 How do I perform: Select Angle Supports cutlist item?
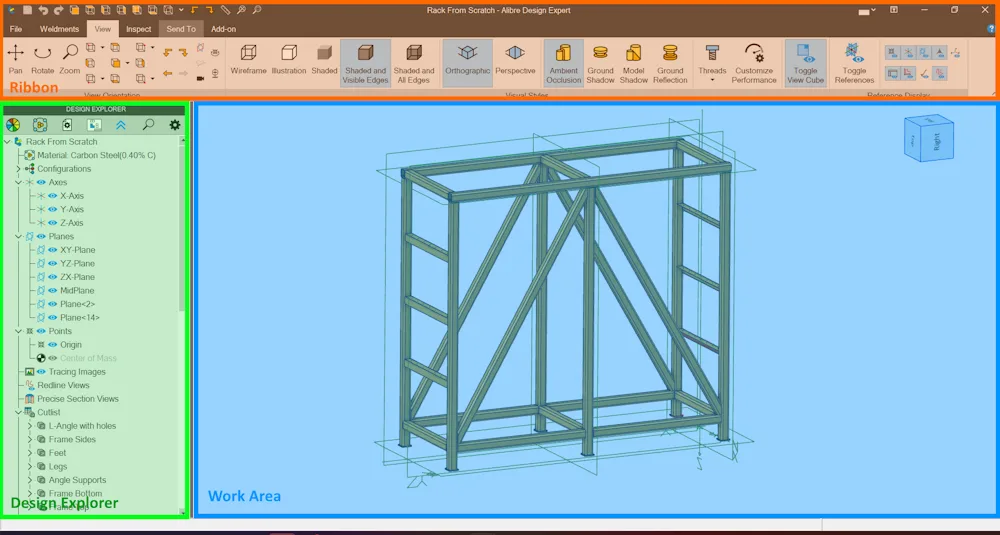[x=77, y=480]
